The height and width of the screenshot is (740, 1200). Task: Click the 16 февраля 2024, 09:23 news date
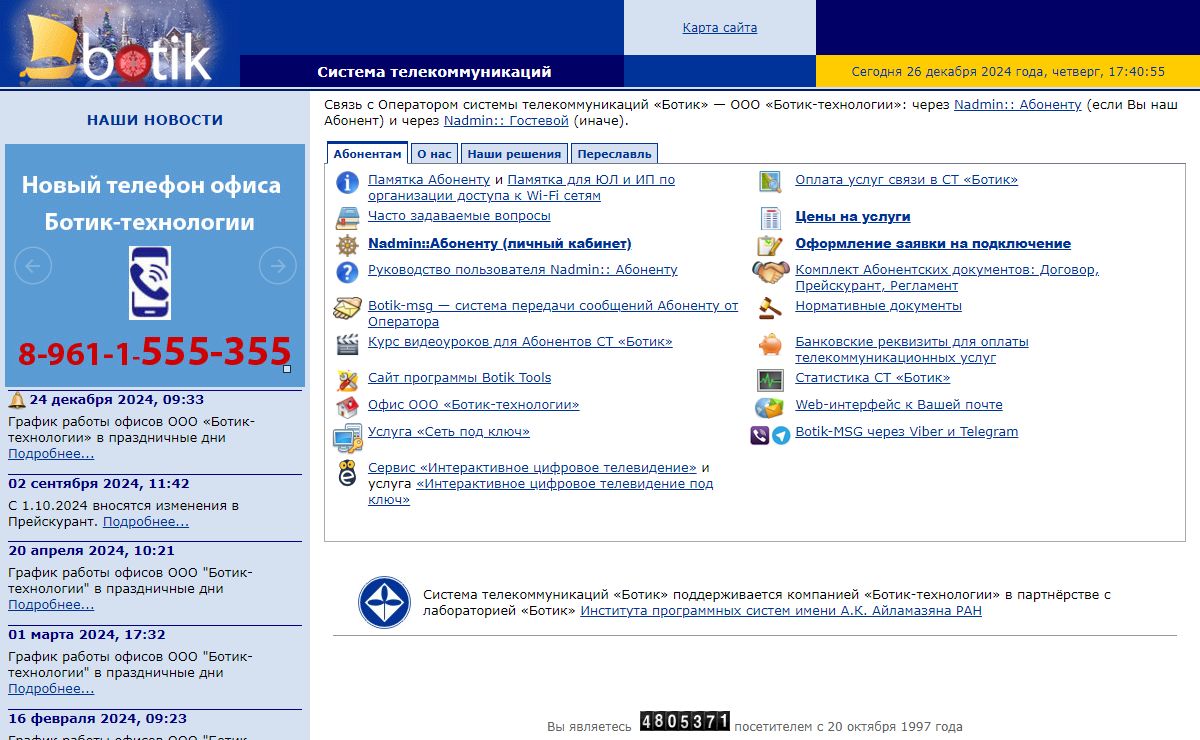(98, 718)
